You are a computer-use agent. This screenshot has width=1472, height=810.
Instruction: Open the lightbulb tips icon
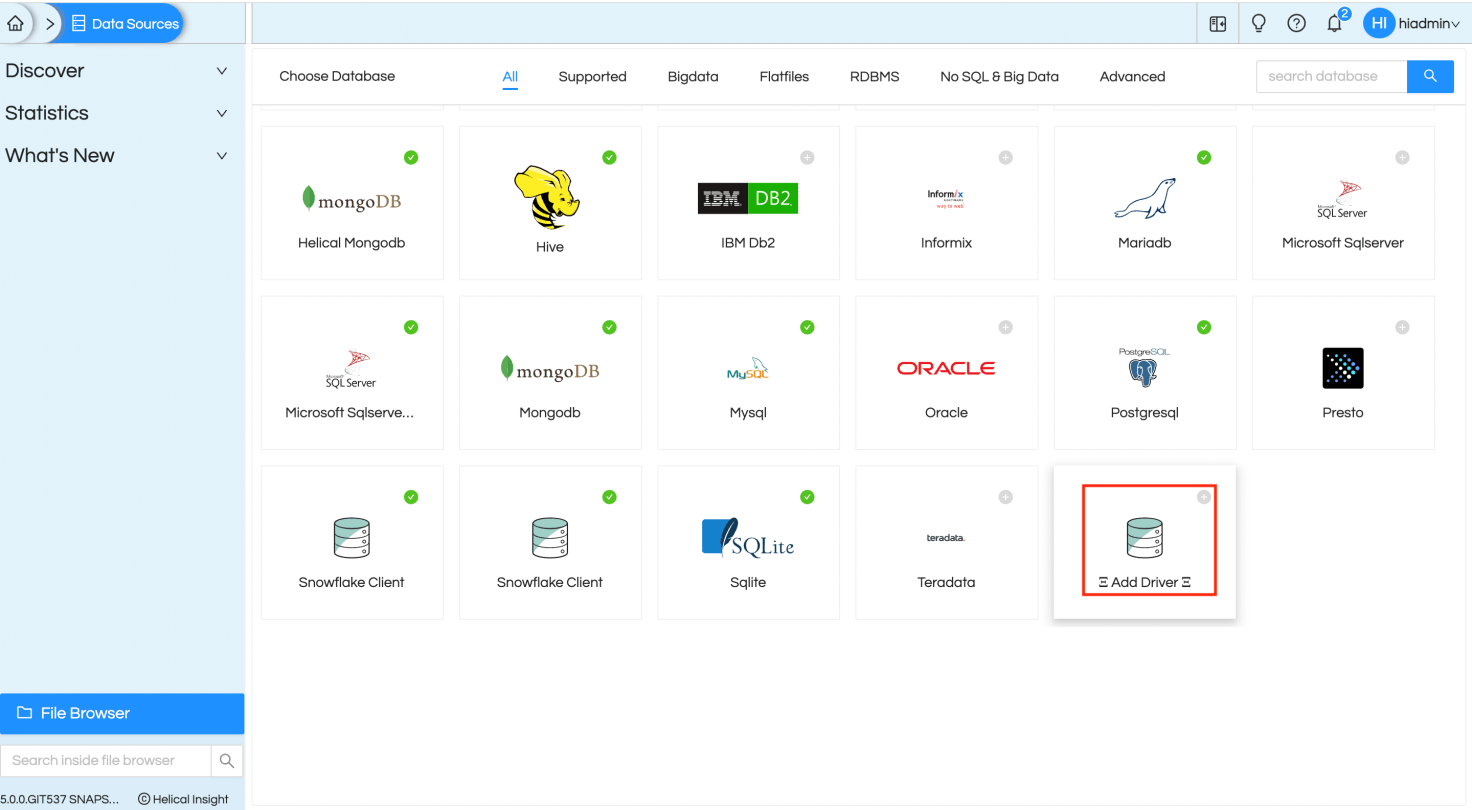coord(1259,23)
